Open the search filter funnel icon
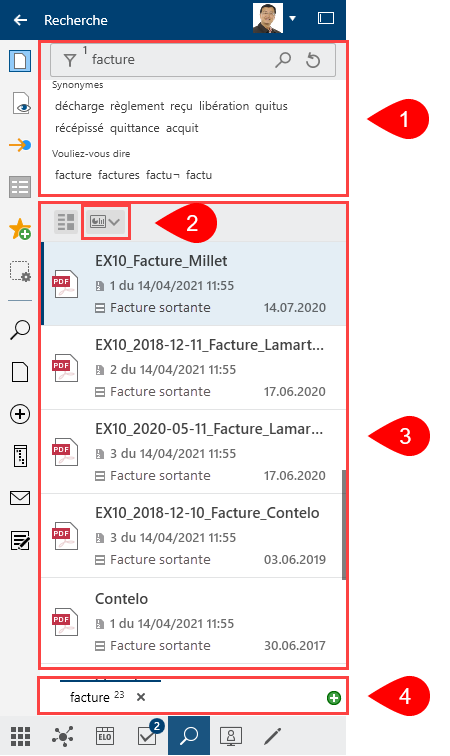Viewport: 450px width, 756px height. (x=70, y=60)
